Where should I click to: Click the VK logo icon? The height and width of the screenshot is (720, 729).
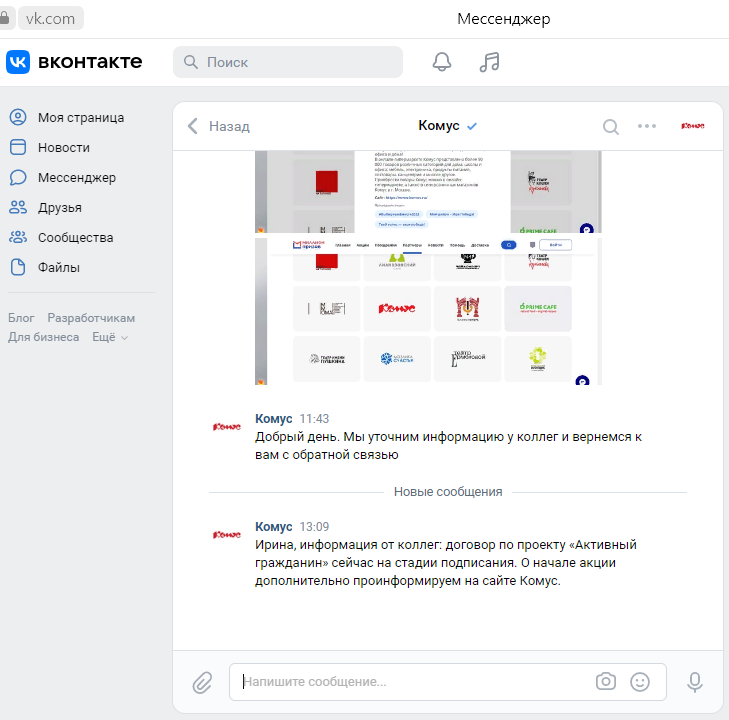18,62
